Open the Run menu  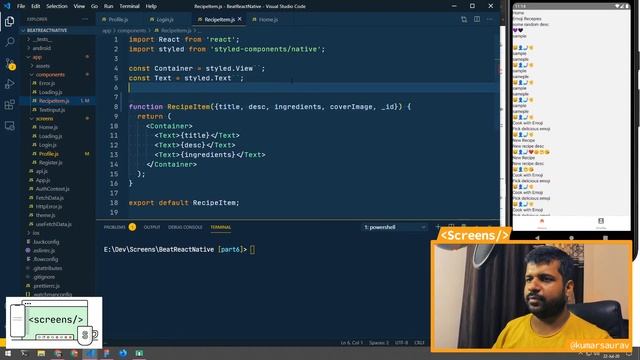coord(108,6)
